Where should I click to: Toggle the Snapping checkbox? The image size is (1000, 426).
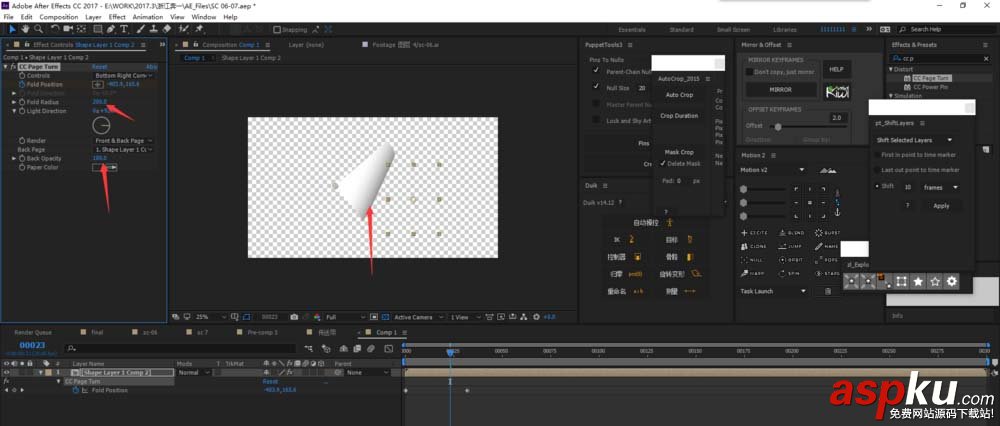click(277, 29)
